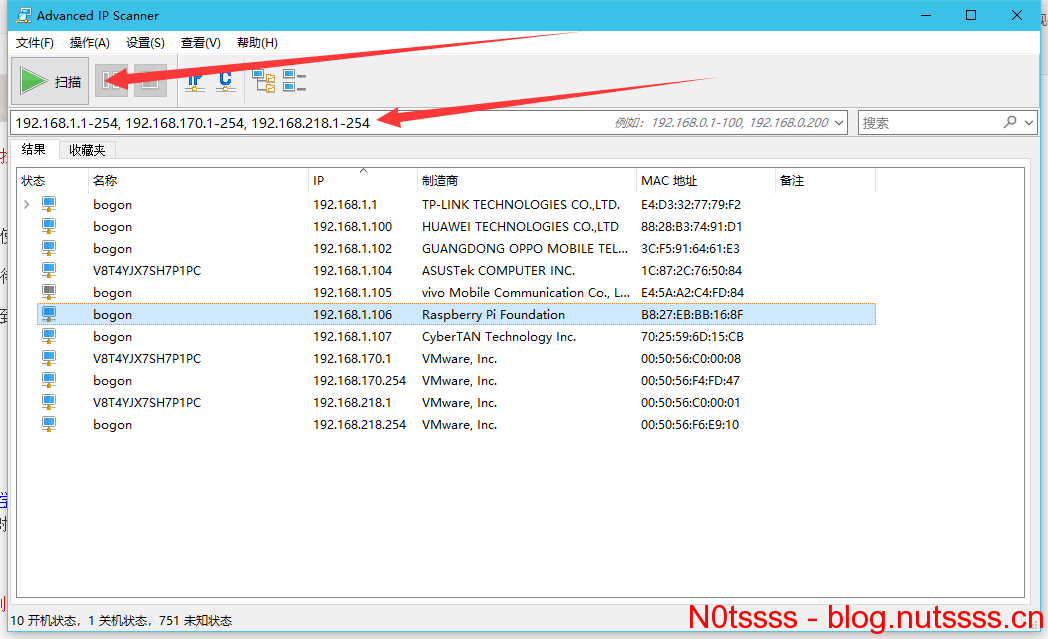
Task: Switch to the 结果 tab
Action: (x=34, y=150)
